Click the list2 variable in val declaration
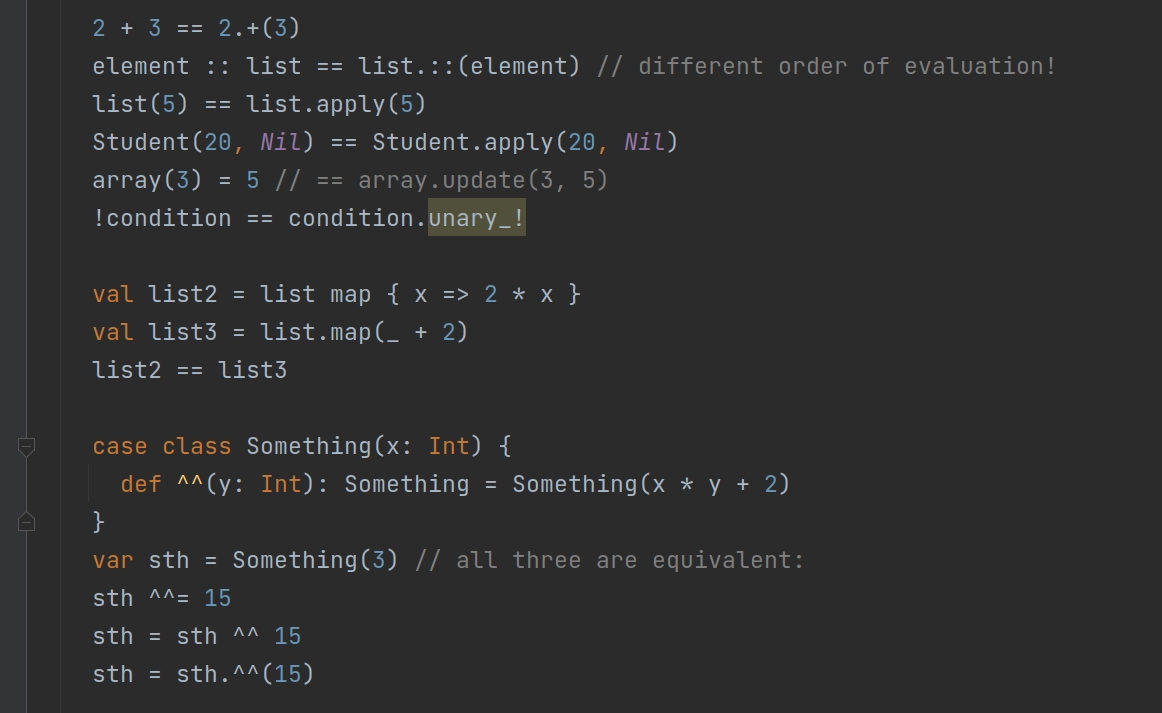 [182, 294]
